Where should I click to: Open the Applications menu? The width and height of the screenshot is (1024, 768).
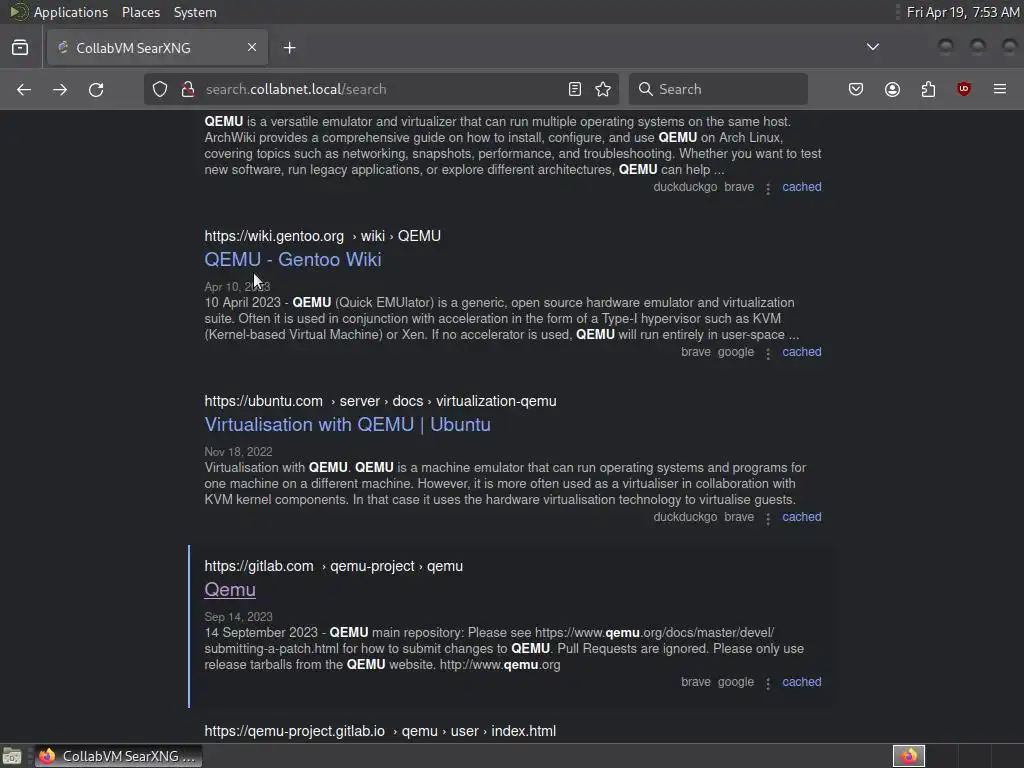tap(71, 12)
